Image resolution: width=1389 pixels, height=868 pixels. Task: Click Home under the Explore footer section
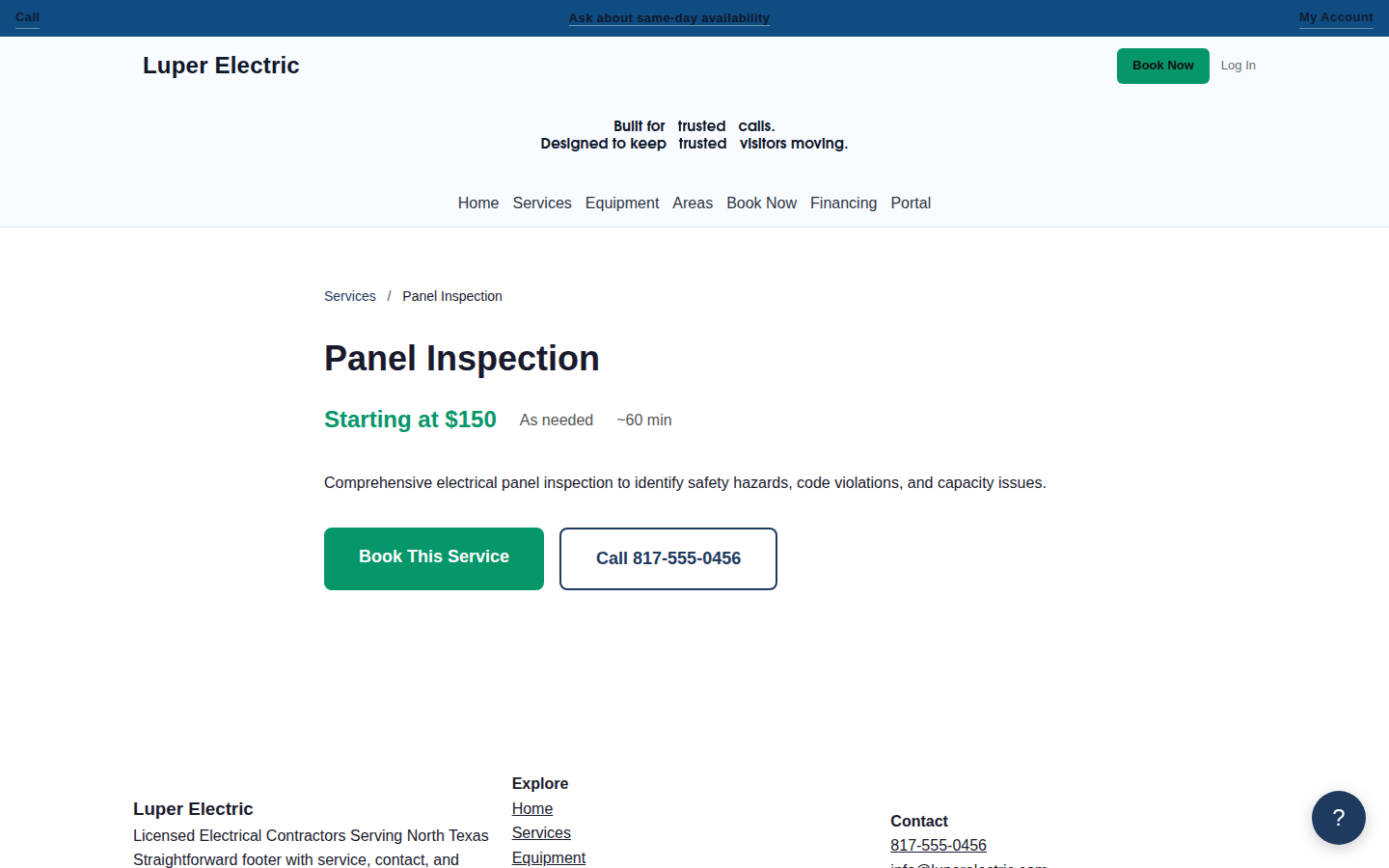coord(532,808)
